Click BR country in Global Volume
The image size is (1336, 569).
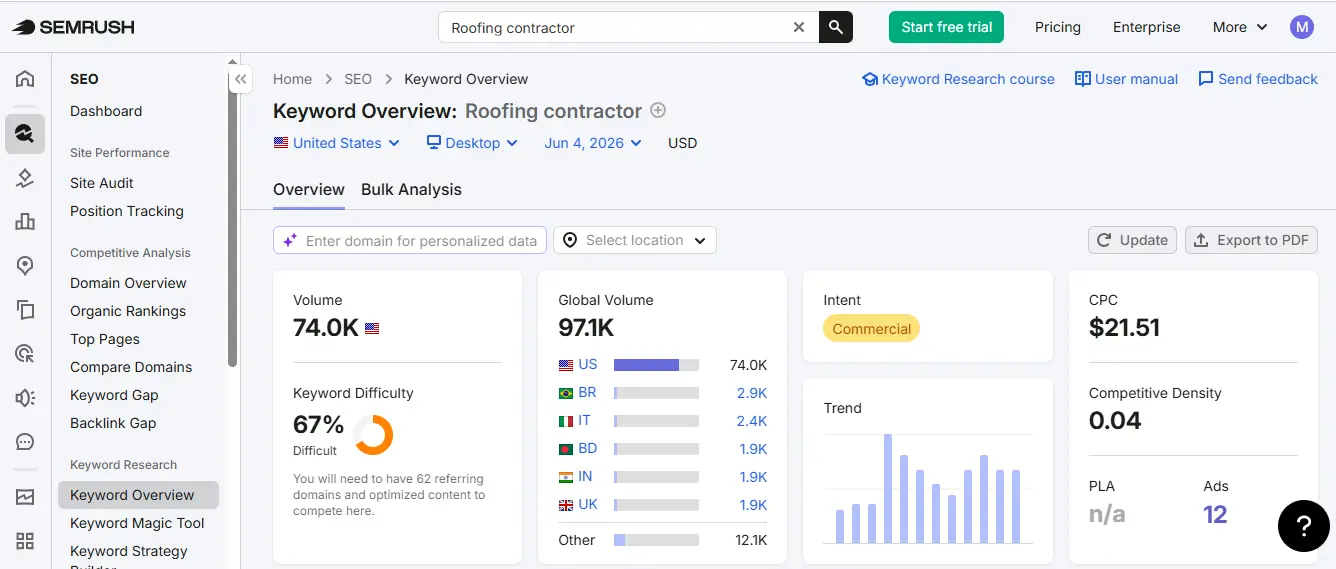click(x=587, y=393)
